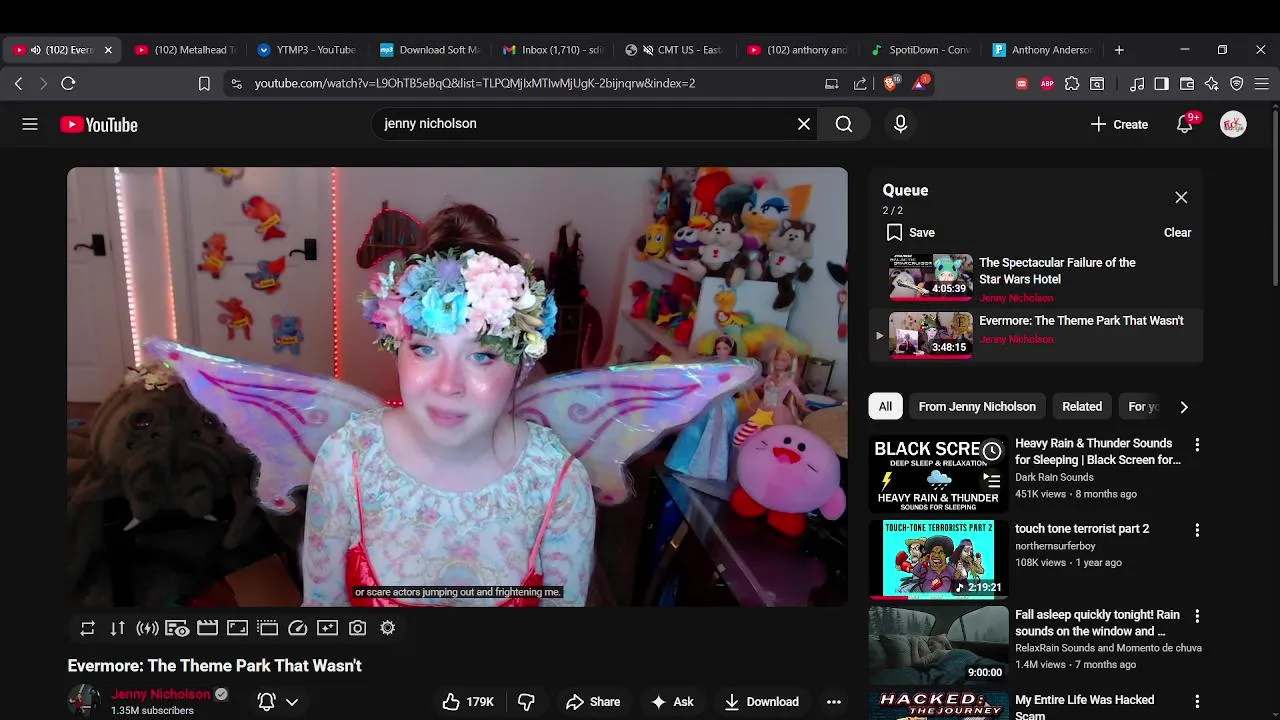
Task: Select the Related filter chip
Action: (x=1082, y=407)
